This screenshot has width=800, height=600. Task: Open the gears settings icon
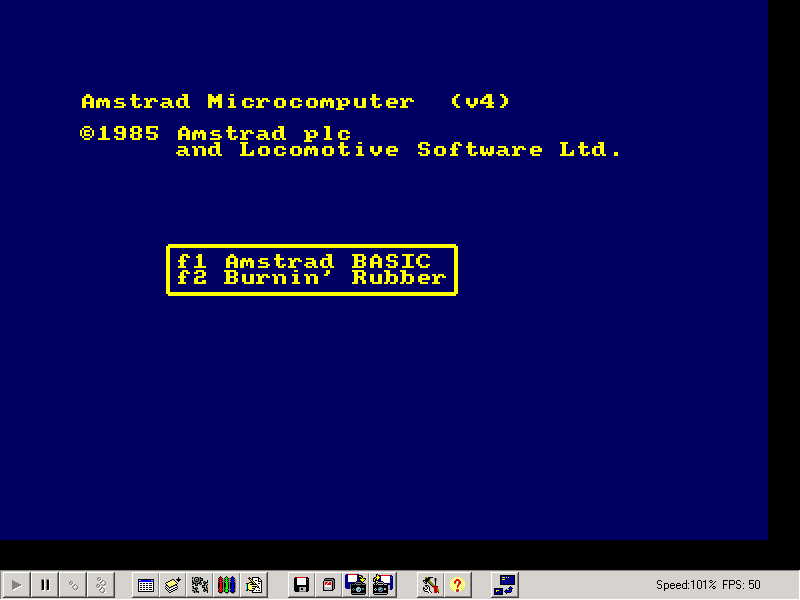(200, 585)
